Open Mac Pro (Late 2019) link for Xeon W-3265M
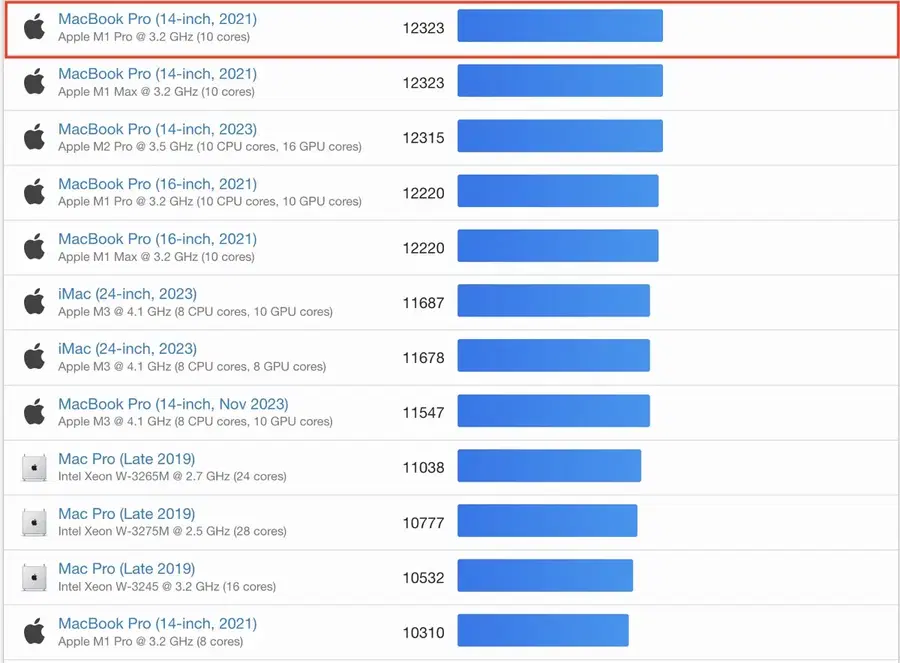The height and width of the screenshot is (663, 900). pos(126,459)
